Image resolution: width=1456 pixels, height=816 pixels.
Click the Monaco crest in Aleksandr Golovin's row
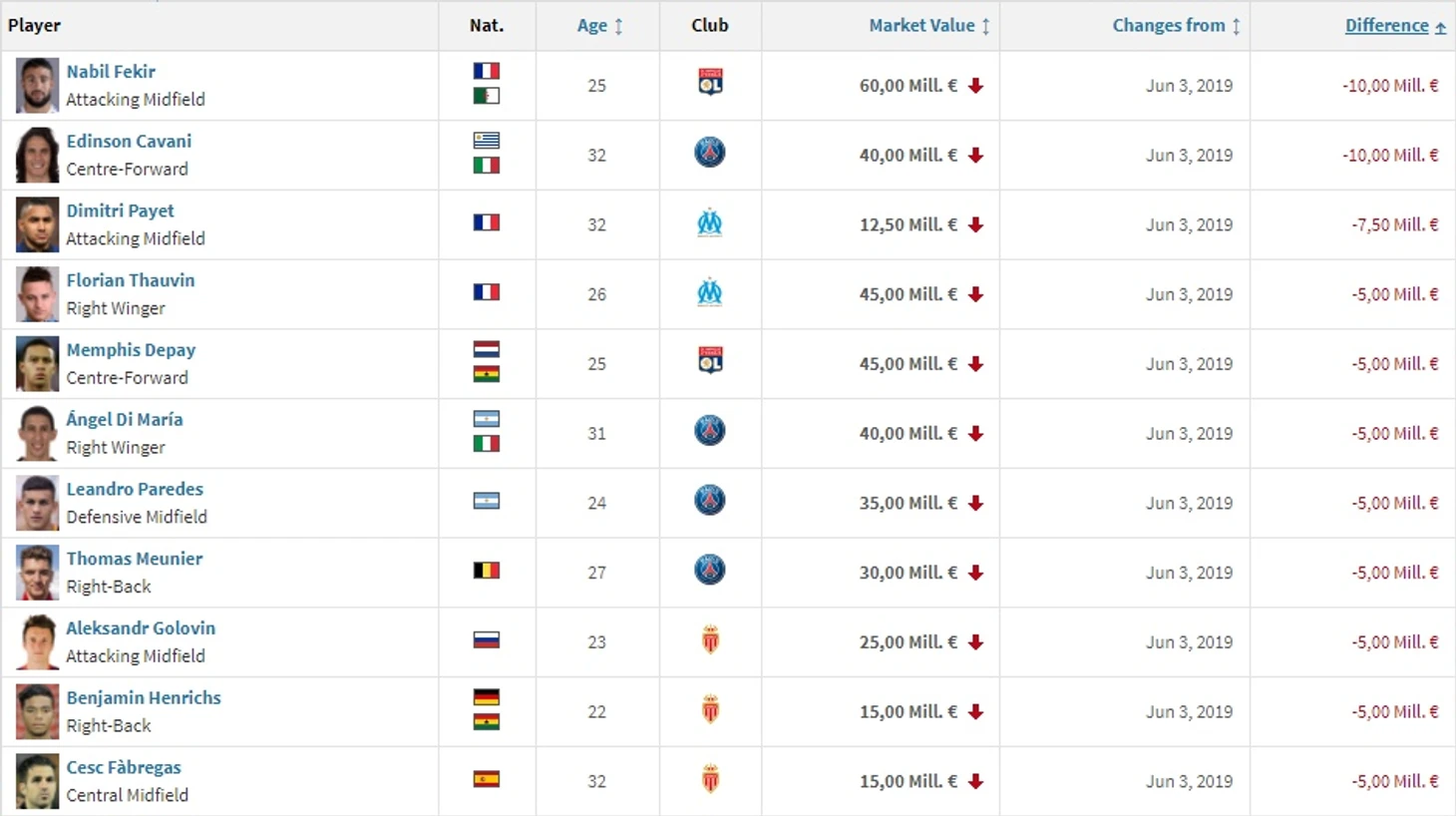[710, 640]
